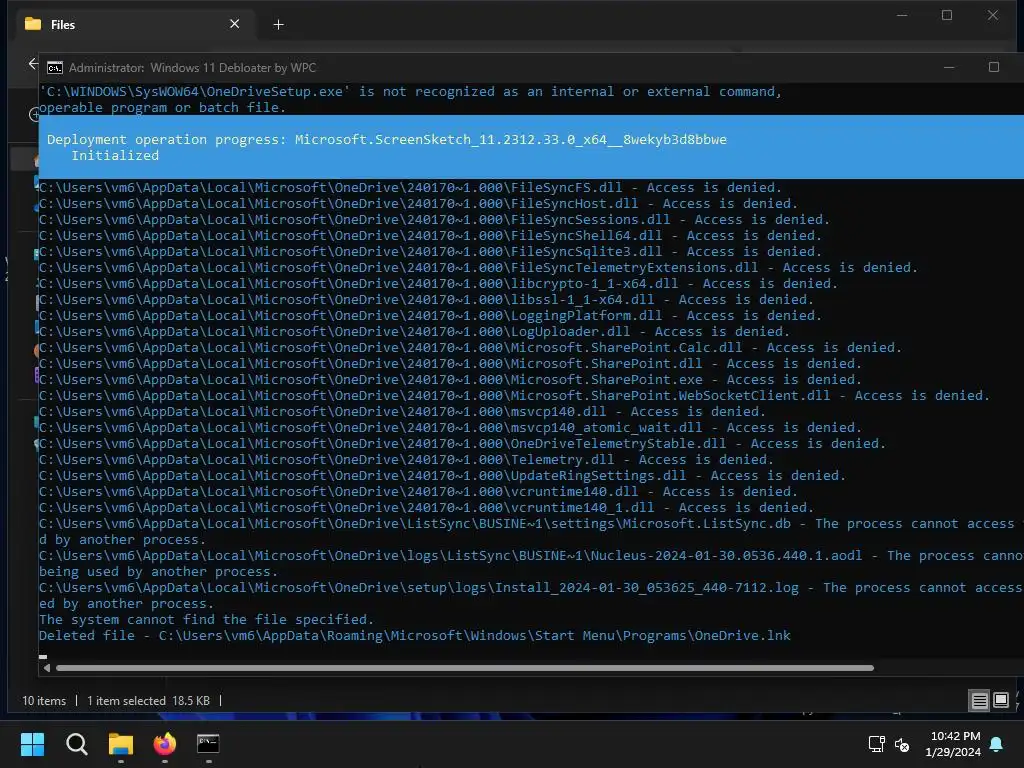Click the libssl-1_1-x64.dll line
1024x768 pixels.
click(426, 300)
